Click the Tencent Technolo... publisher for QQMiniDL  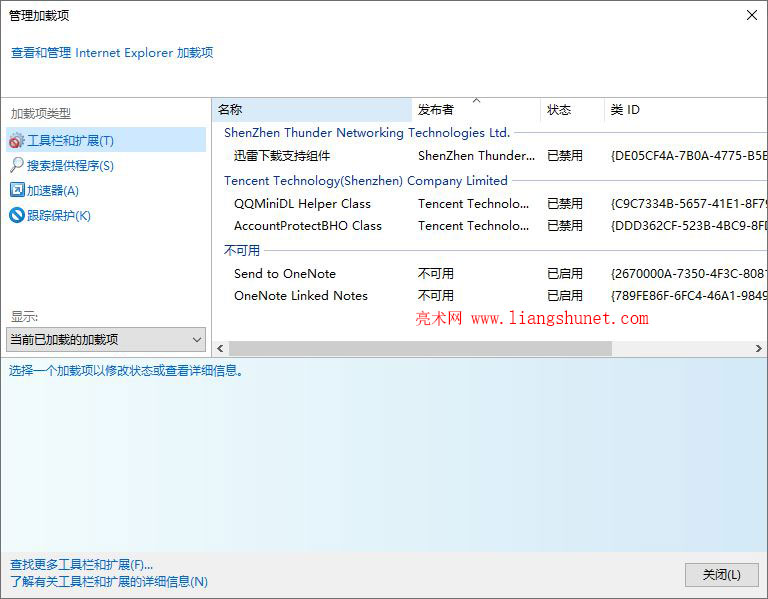pyautogui.click(x=473, y=204)
